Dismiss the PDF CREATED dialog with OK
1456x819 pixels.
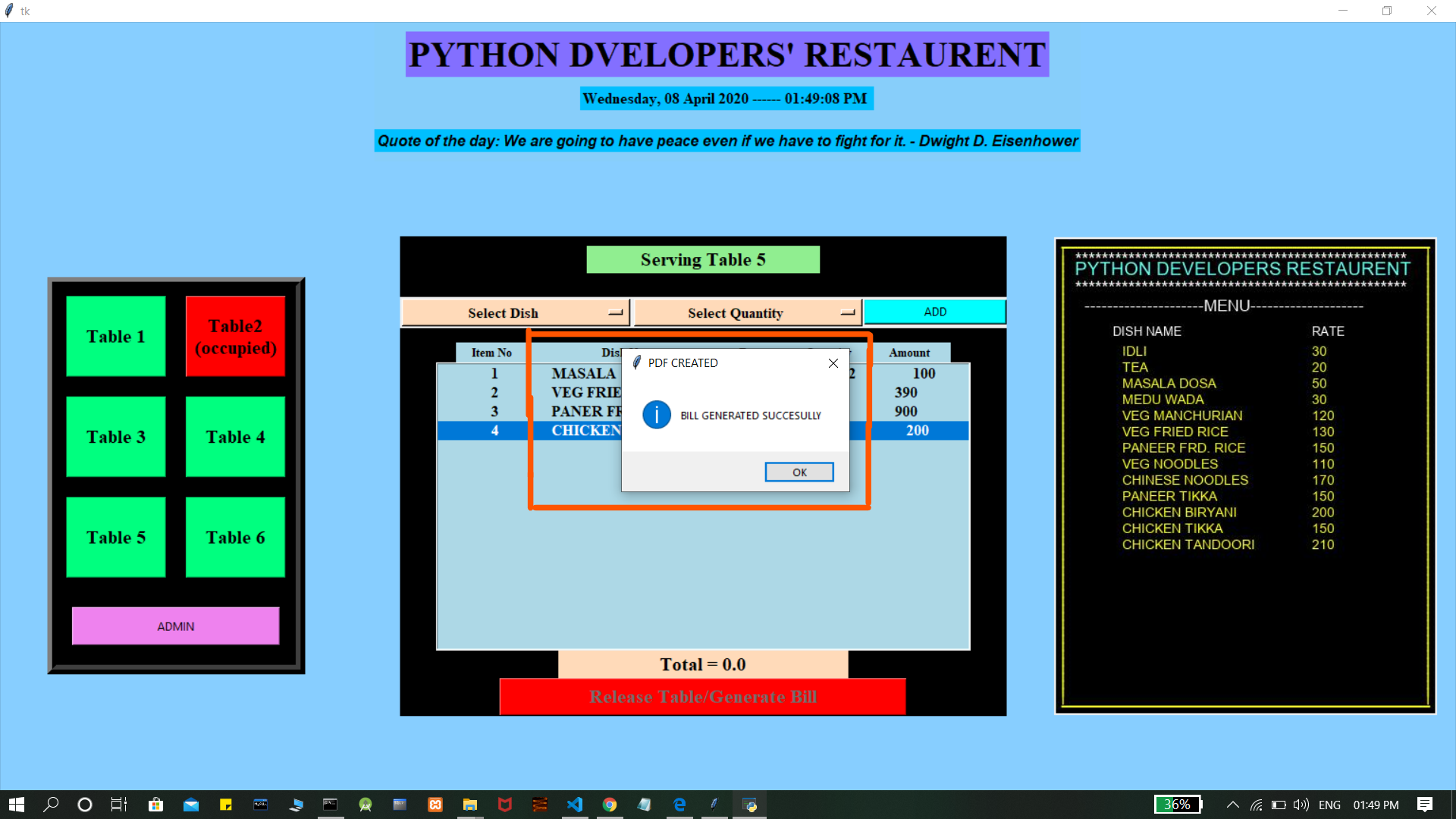point(799,472)
